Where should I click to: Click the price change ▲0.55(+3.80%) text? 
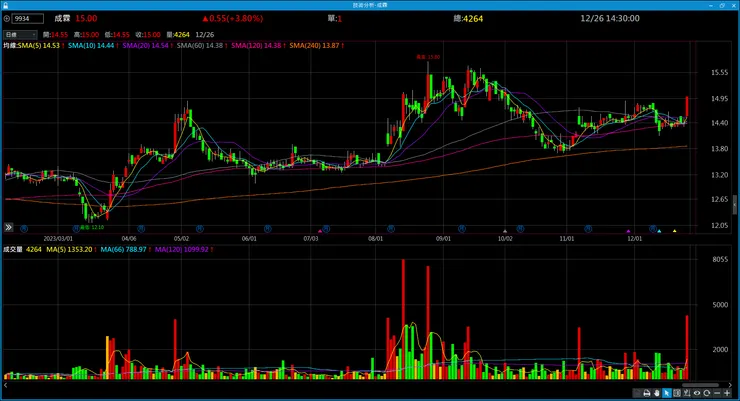(233, 18)
